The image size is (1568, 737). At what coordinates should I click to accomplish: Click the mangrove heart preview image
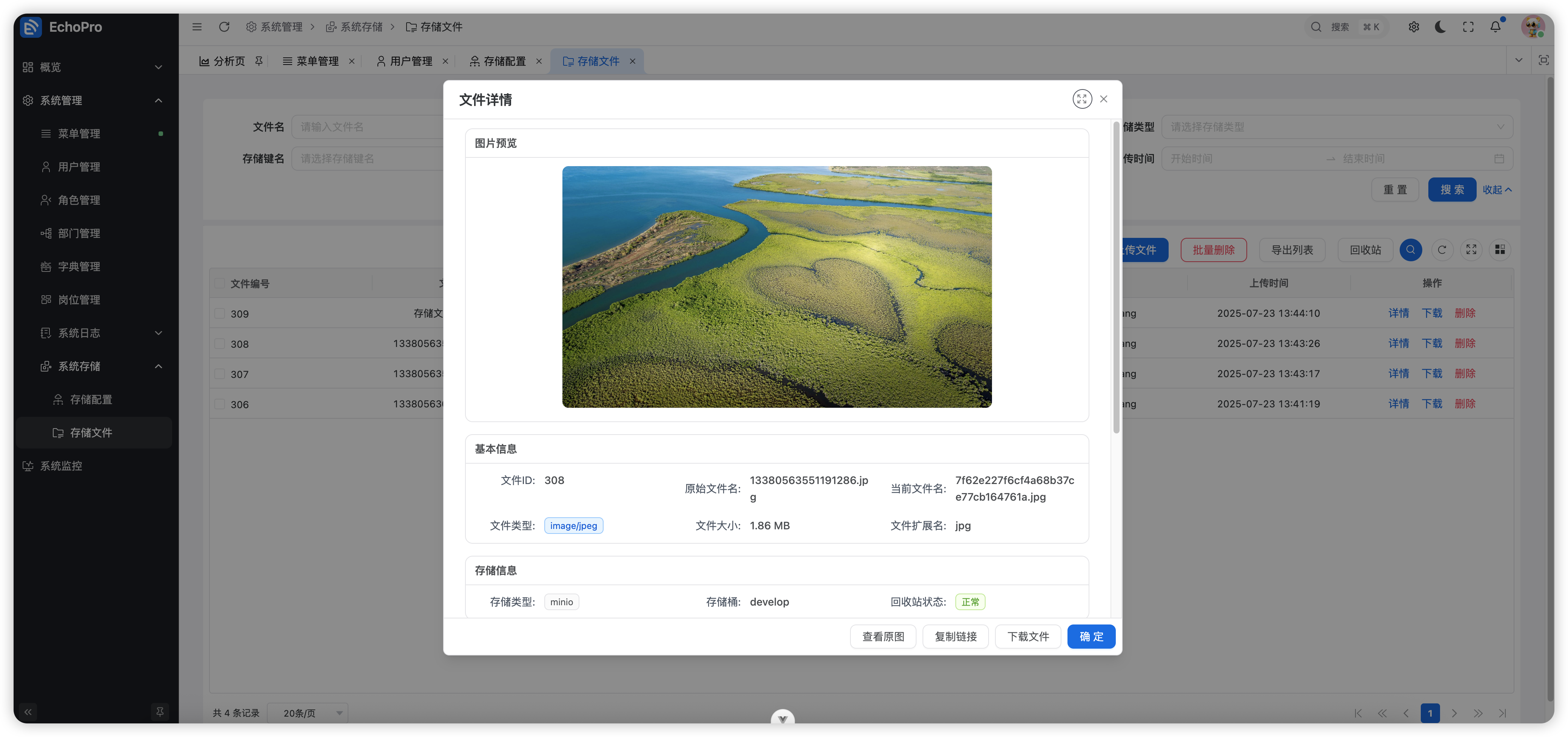tap(777, 287)
